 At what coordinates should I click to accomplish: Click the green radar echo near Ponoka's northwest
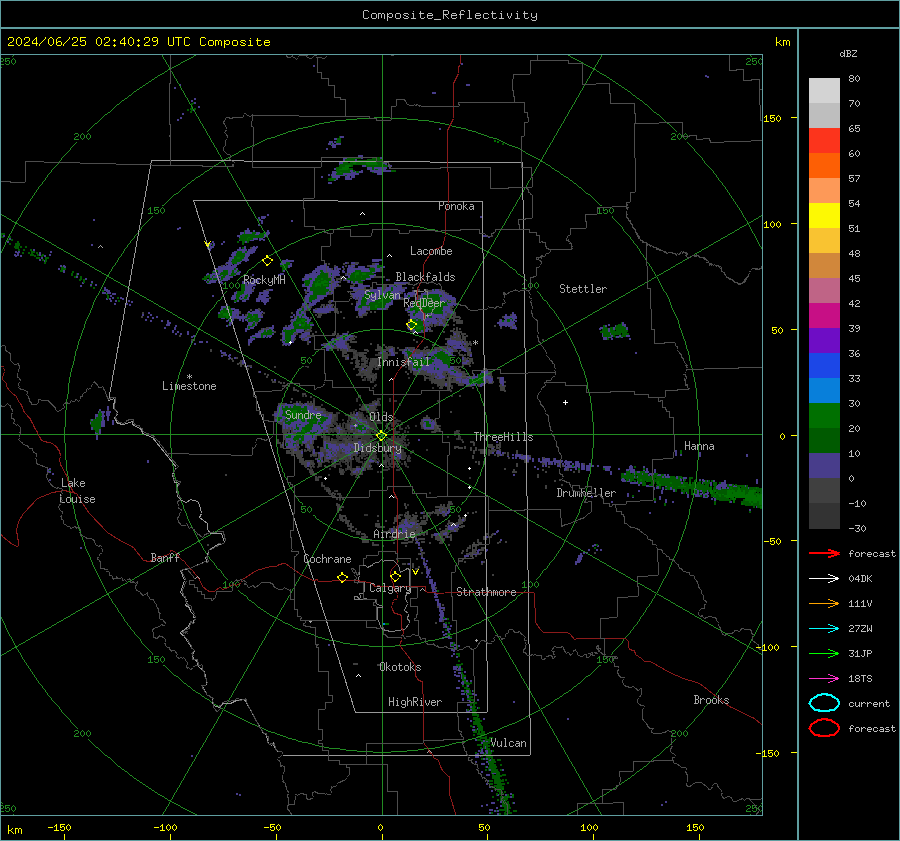(359, 167)
